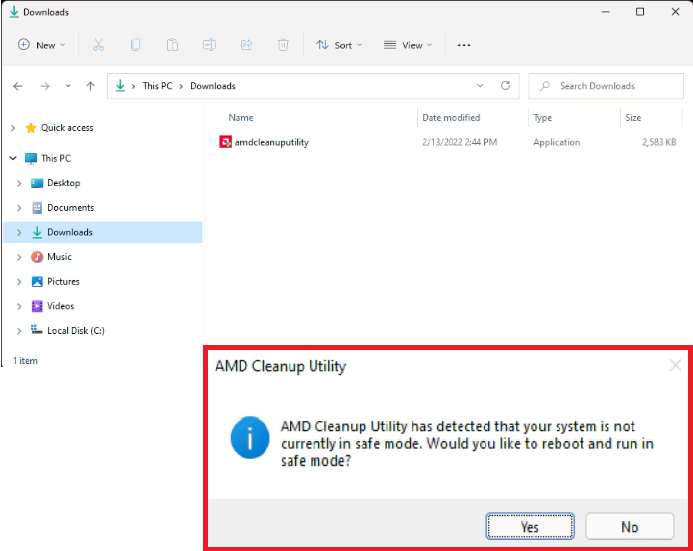Viewport: 693px width, 551px height.
Task: Open recent locations dropdown arrow
Action: (68, 86)
